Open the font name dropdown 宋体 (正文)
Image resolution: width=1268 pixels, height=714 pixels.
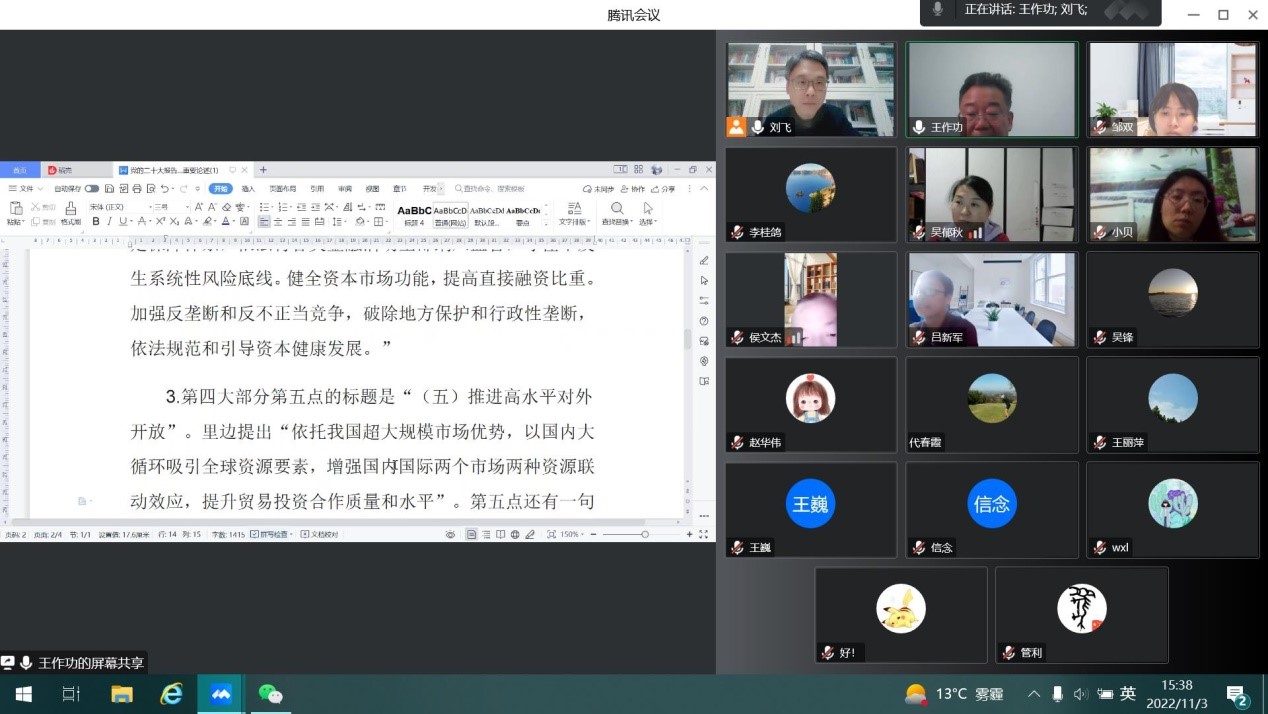coord(119,207)
